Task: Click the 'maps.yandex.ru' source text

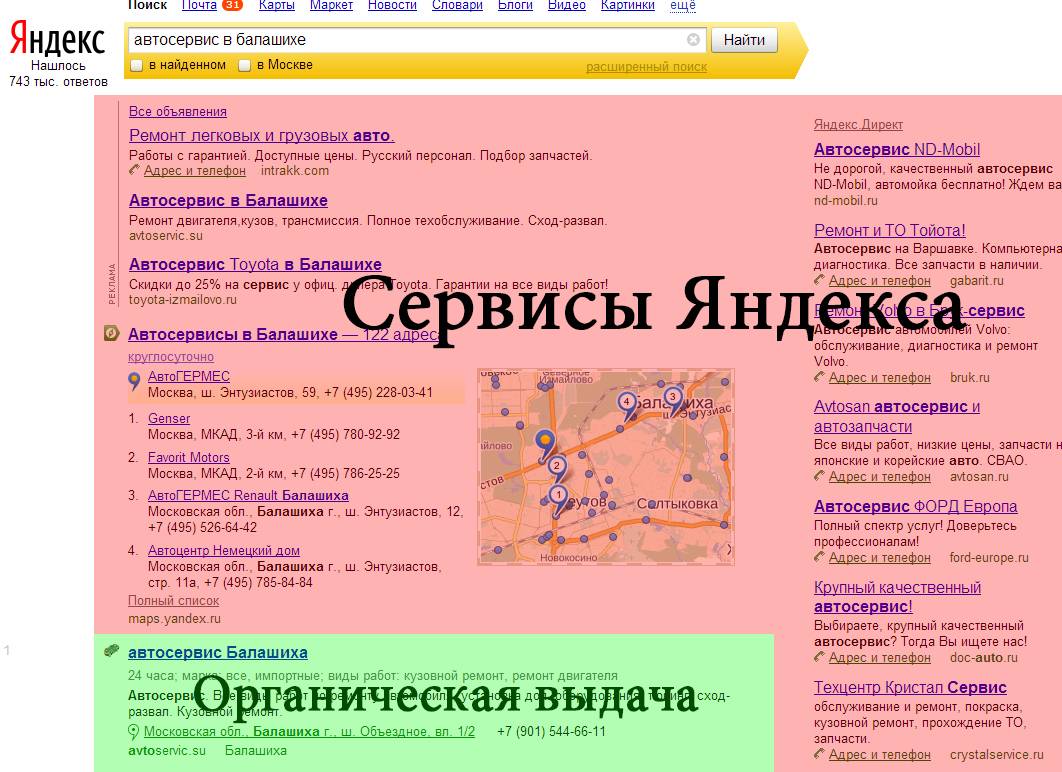Action: click(x=174, y=618)
